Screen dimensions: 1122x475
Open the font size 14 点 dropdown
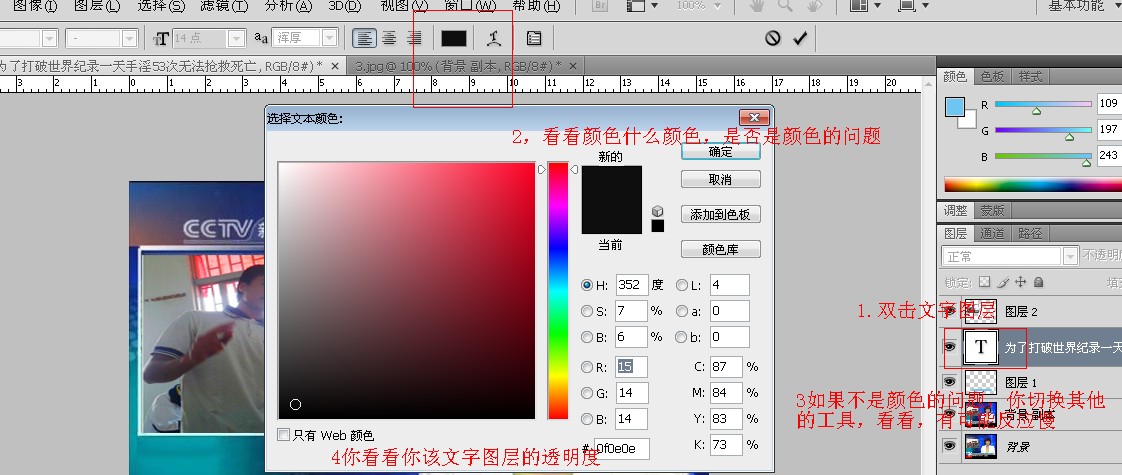click(238, 38)
